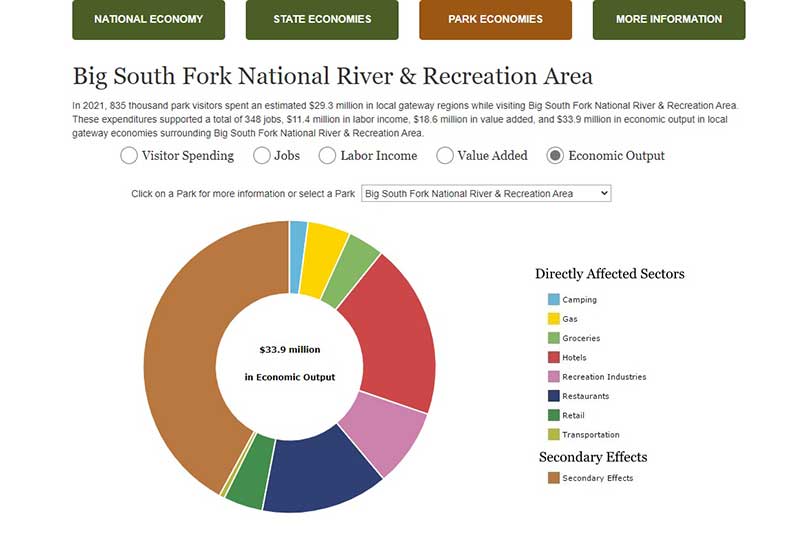Select the Park Economies tab
800x536 pixels.
point(495,19)
